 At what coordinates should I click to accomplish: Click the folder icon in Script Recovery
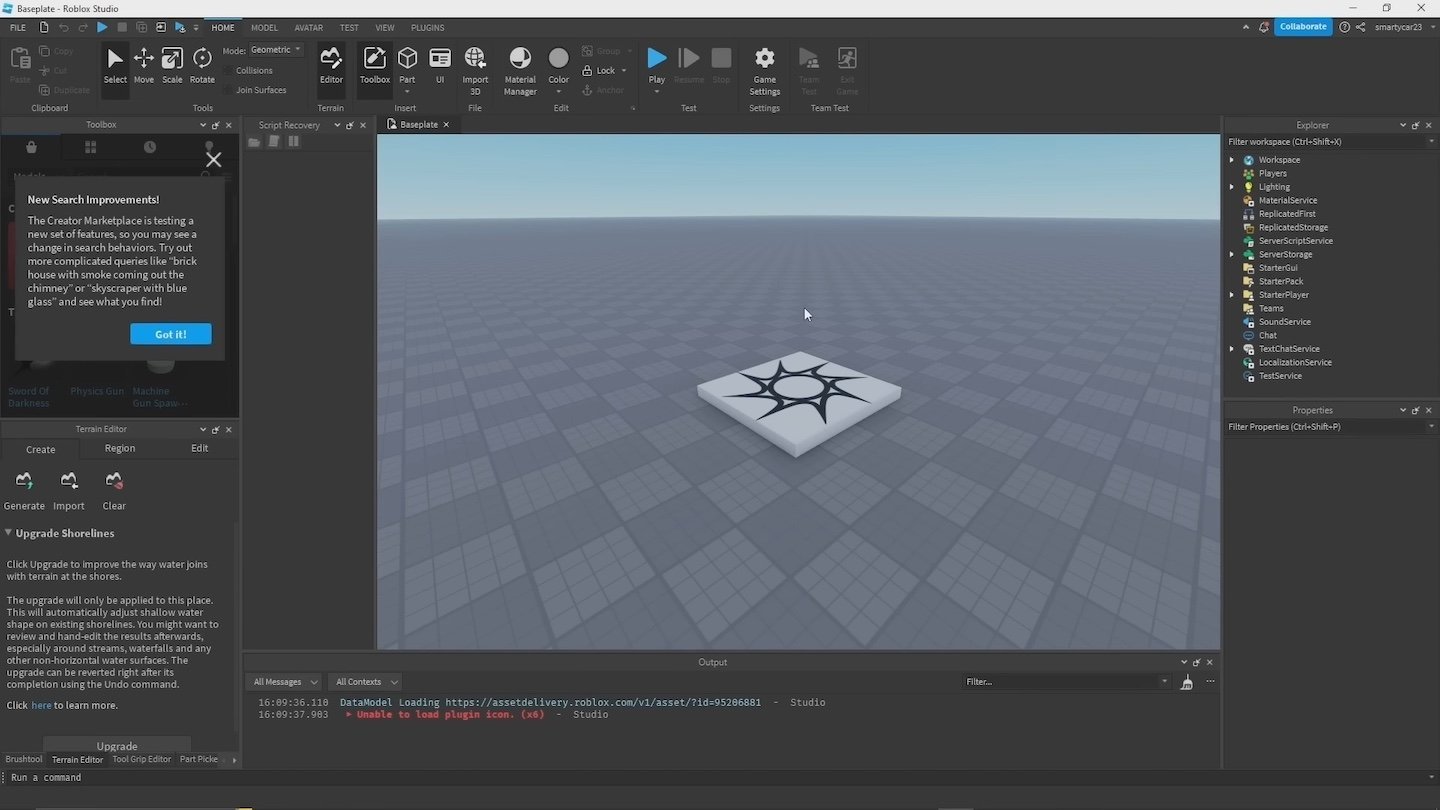point(254,142)
